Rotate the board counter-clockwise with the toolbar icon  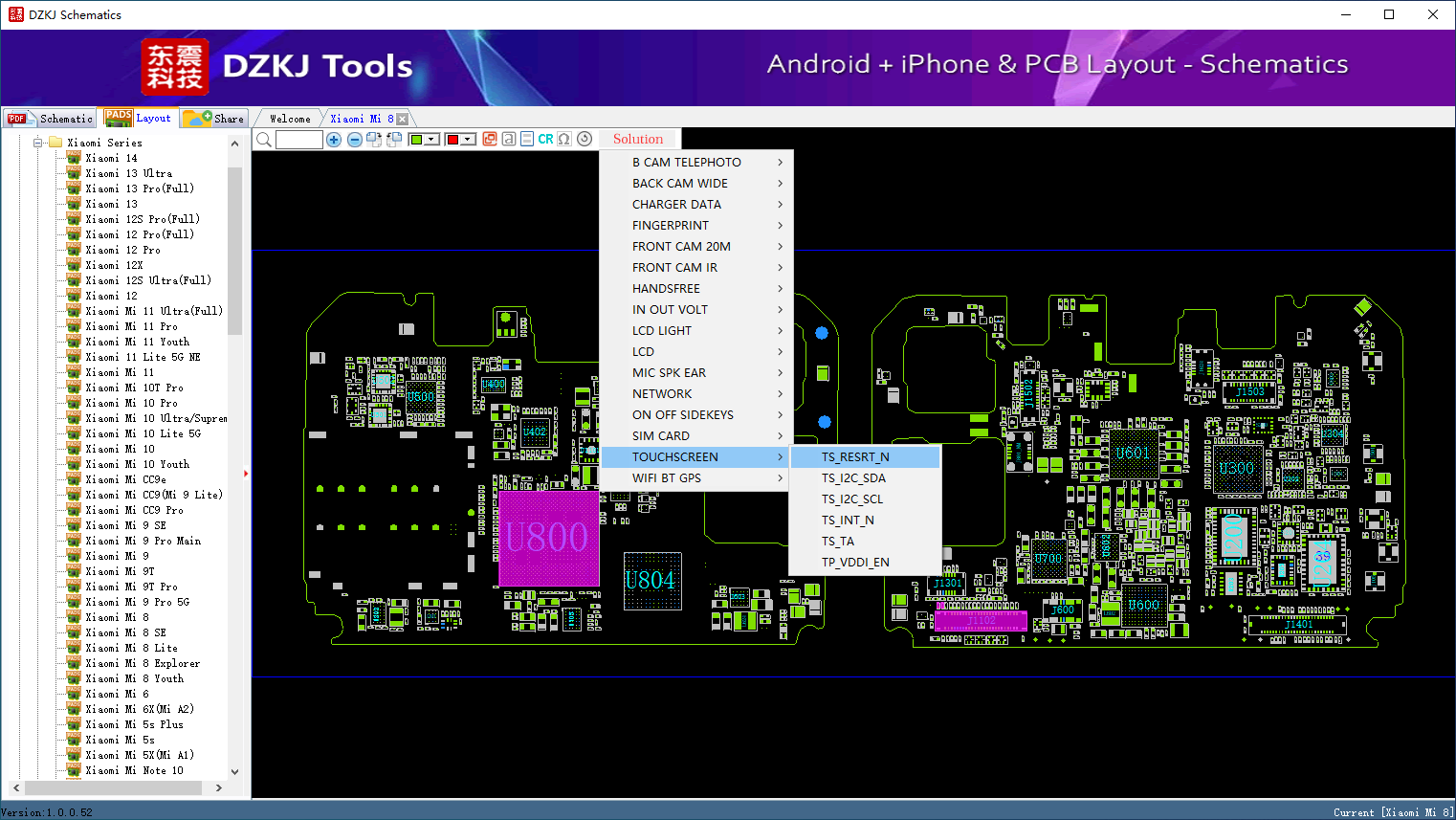point(393,140)
